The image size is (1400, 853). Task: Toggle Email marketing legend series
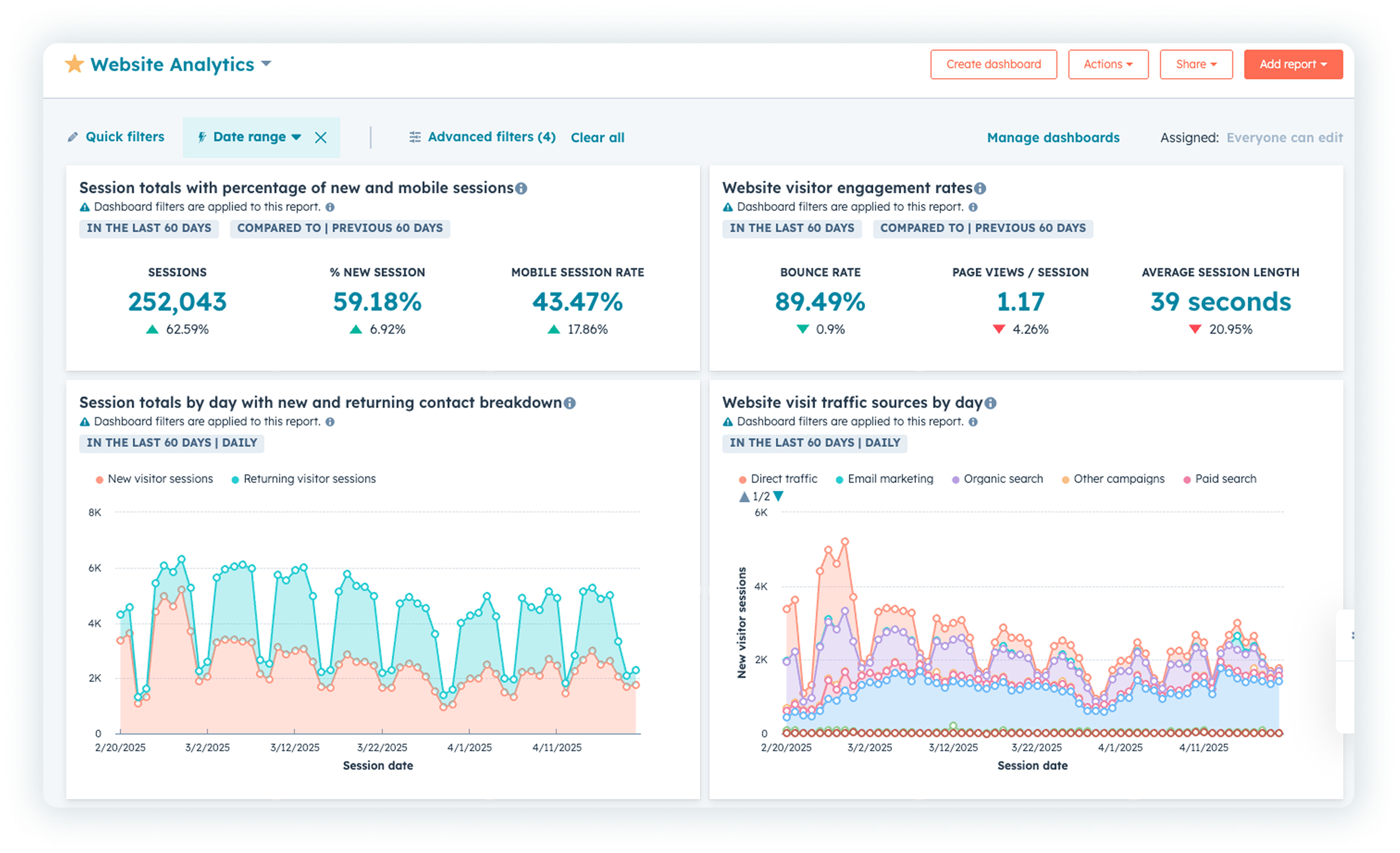885,479
